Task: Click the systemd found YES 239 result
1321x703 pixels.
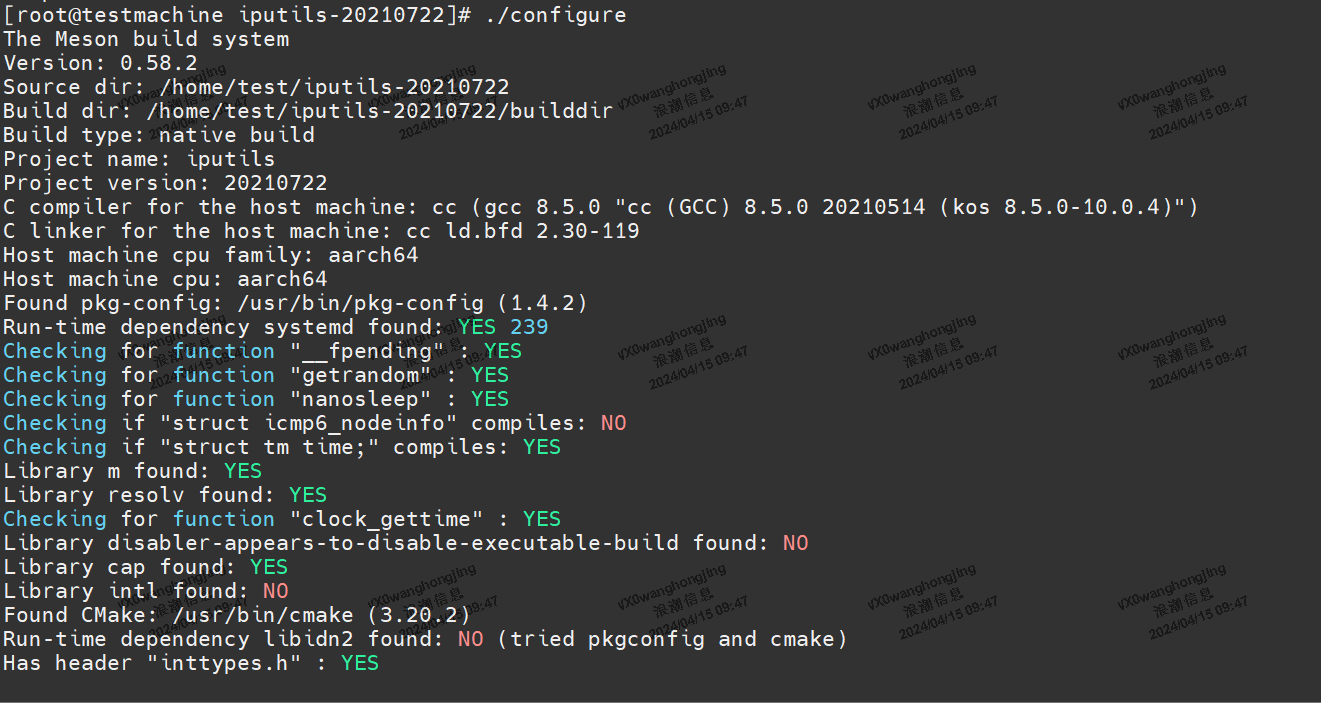Action: (503, 327)
